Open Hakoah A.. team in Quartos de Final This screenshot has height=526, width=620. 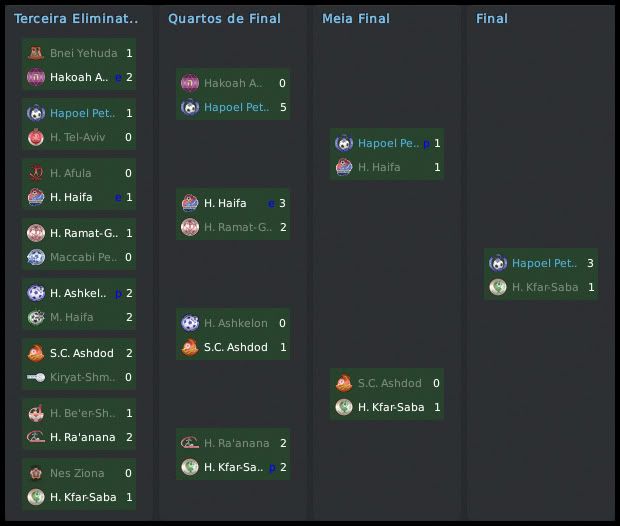tap(232, 83)
